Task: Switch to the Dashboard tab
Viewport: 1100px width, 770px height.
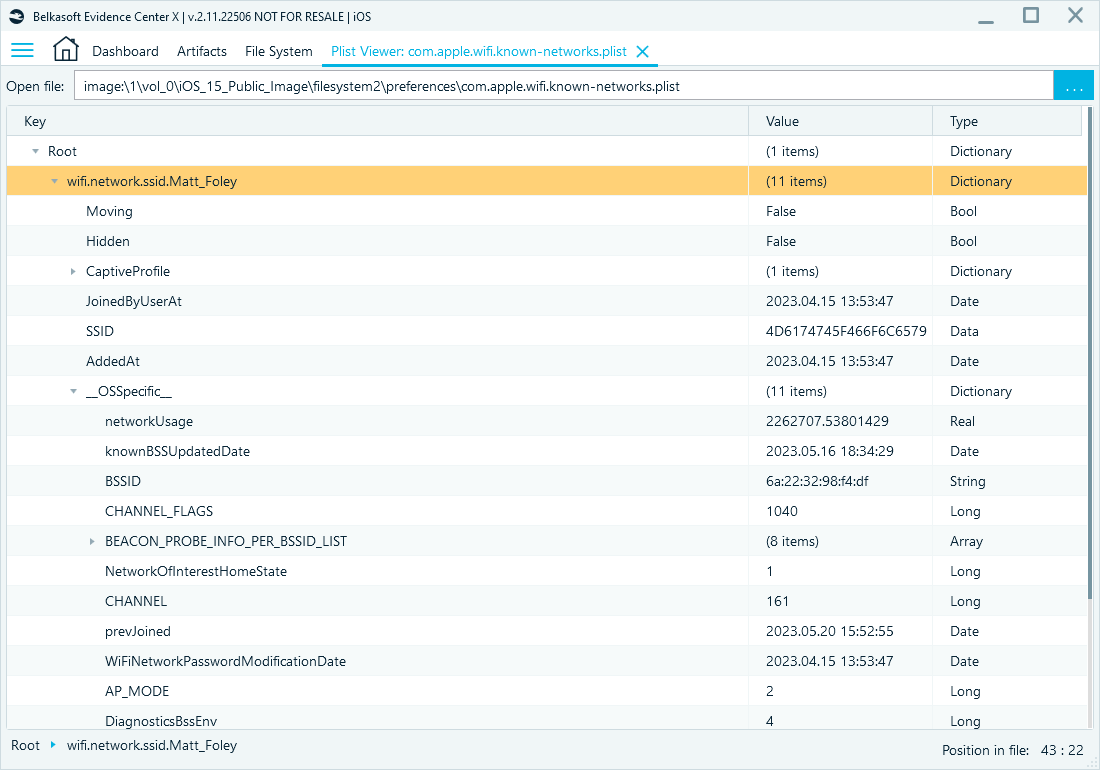Action: 126,51
